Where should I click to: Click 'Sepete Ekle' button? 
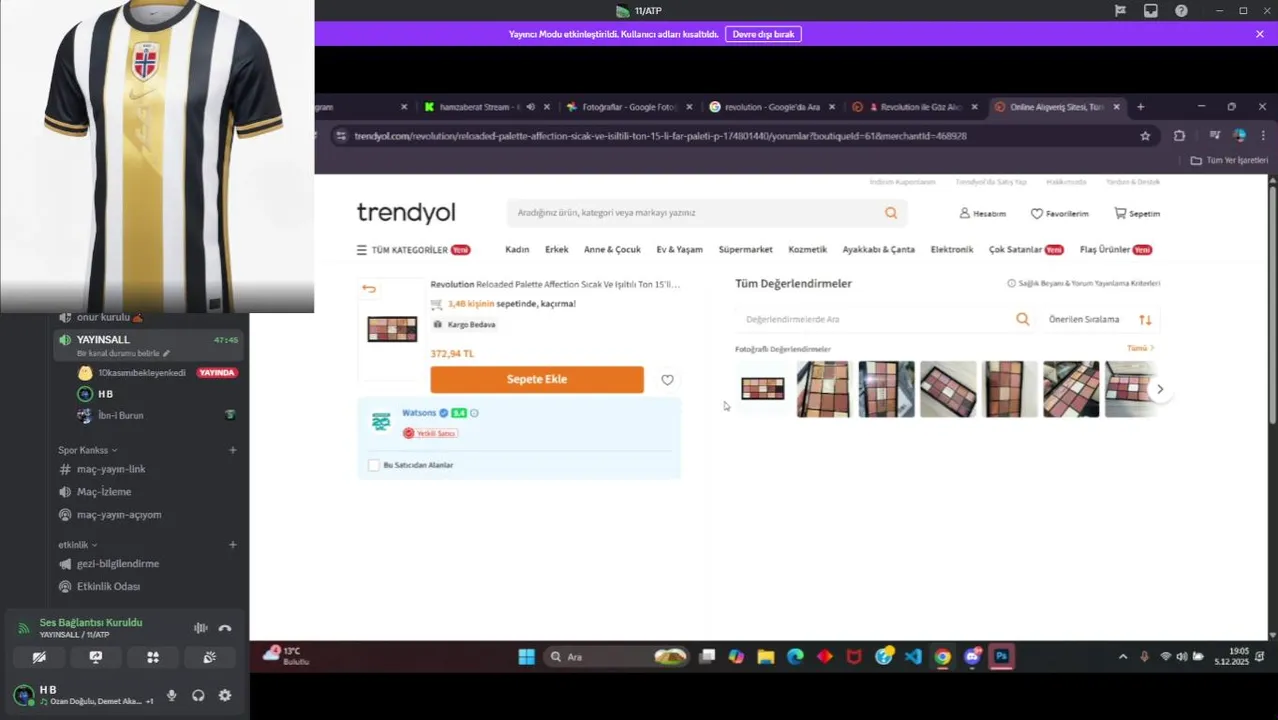tap(537, 379)
